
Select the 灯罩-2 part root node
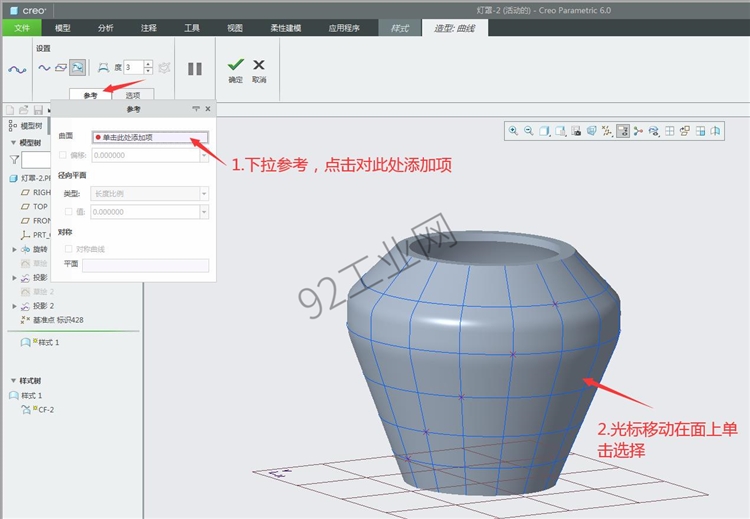(x=30, y=178)
